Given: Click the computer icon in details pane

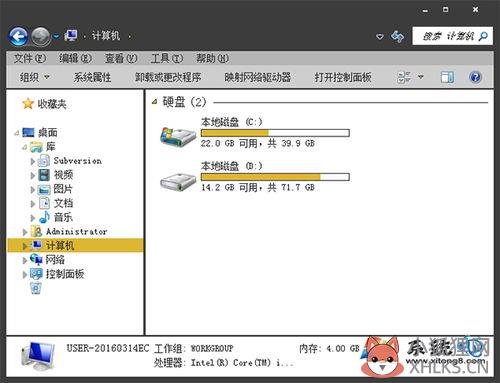Looking at the screenshot, I should [38, 356].
